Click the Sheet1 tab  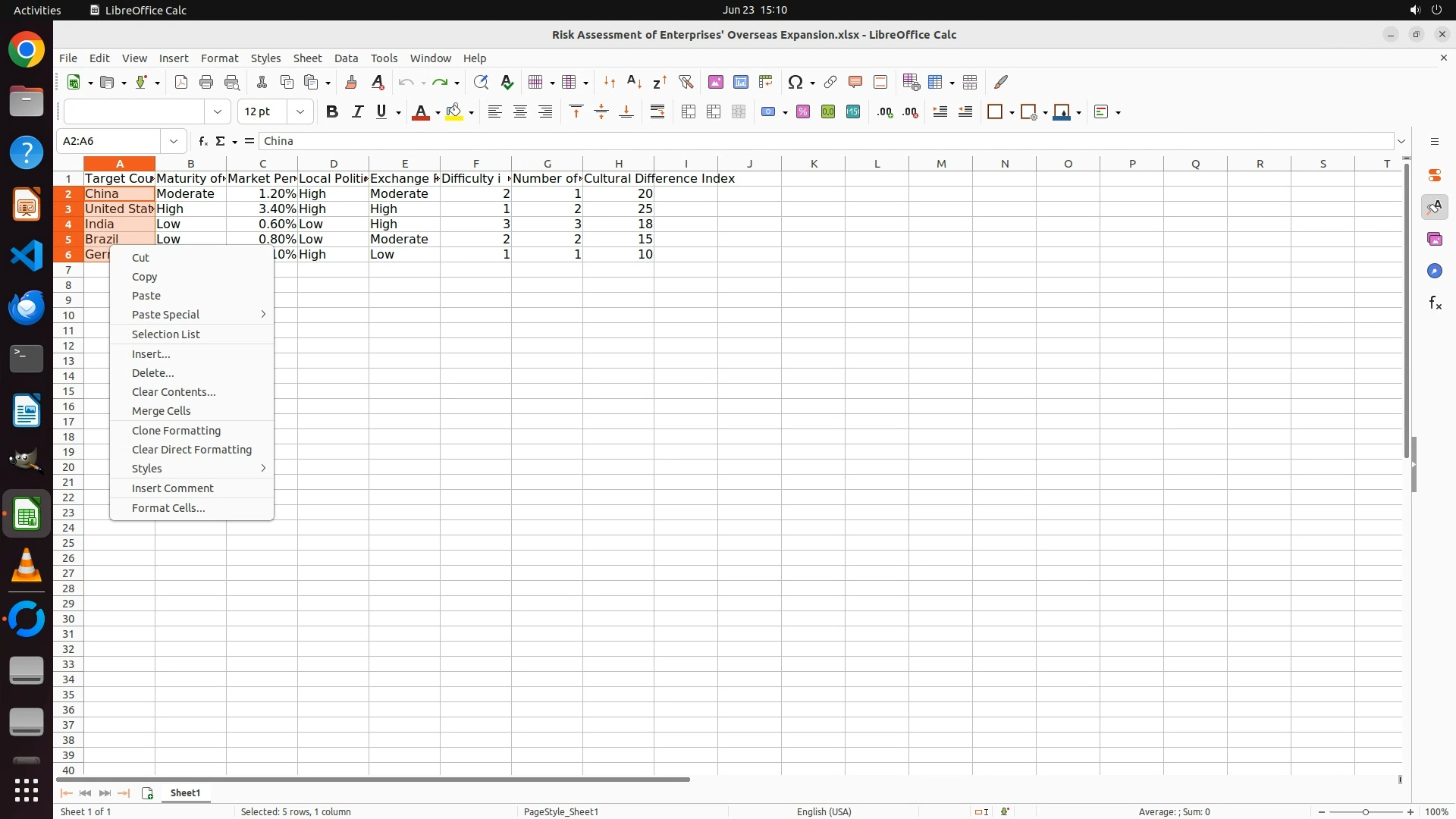[x=185, y=793]
